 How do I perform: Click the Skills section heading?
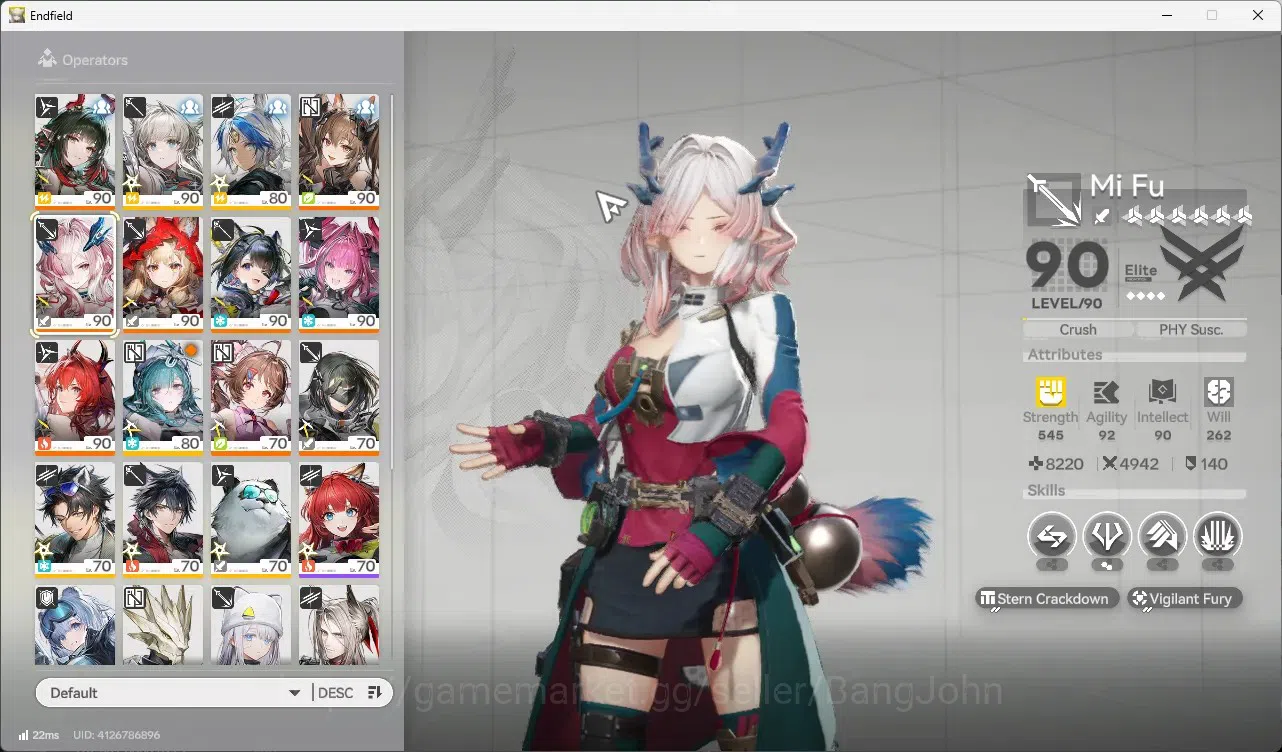(1046, 491)
